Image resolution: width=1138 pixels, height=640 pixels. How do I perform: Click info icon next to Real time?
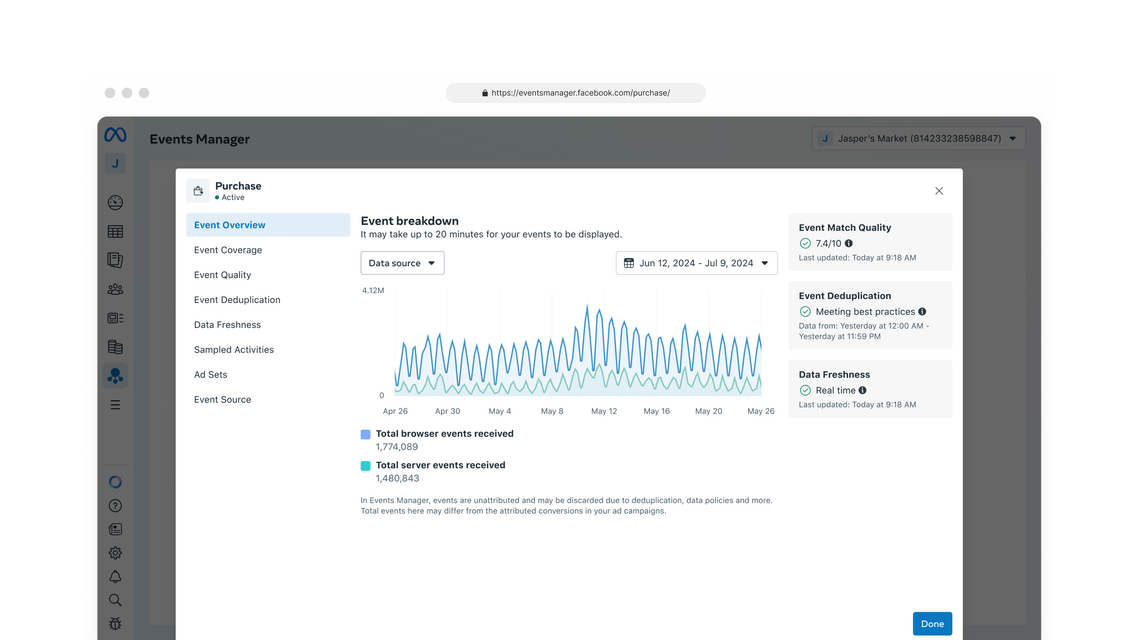pyautogui.click(x=863, y=390)
